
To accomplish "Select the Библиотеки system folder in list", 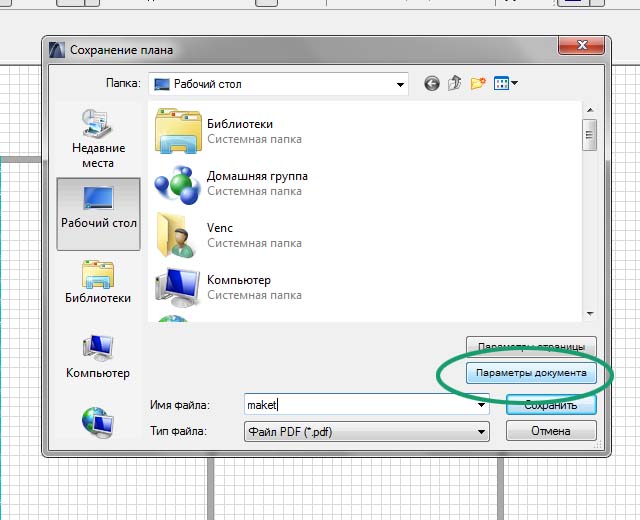I will [x=240, y=131].
